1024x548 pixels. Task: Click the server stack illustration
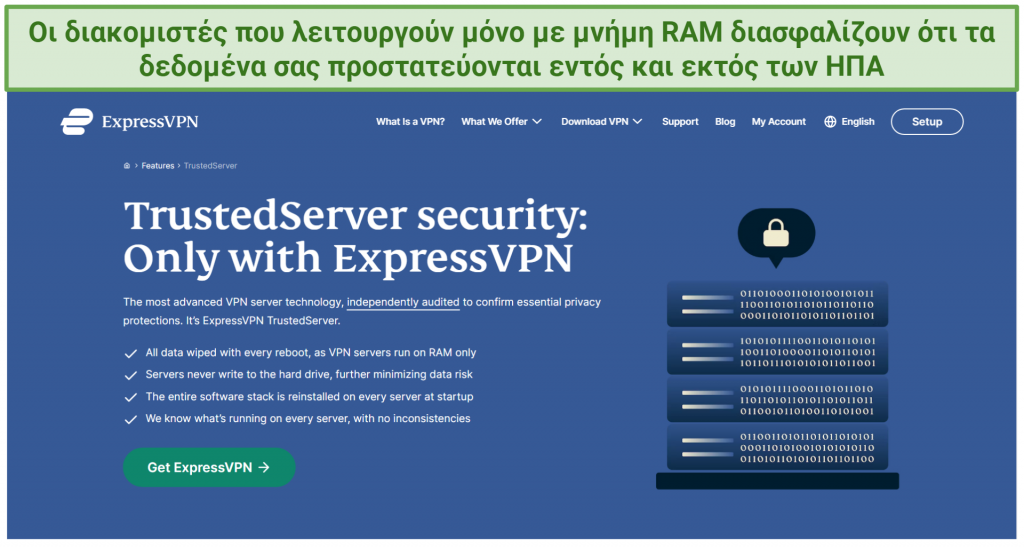pos(777,385)
